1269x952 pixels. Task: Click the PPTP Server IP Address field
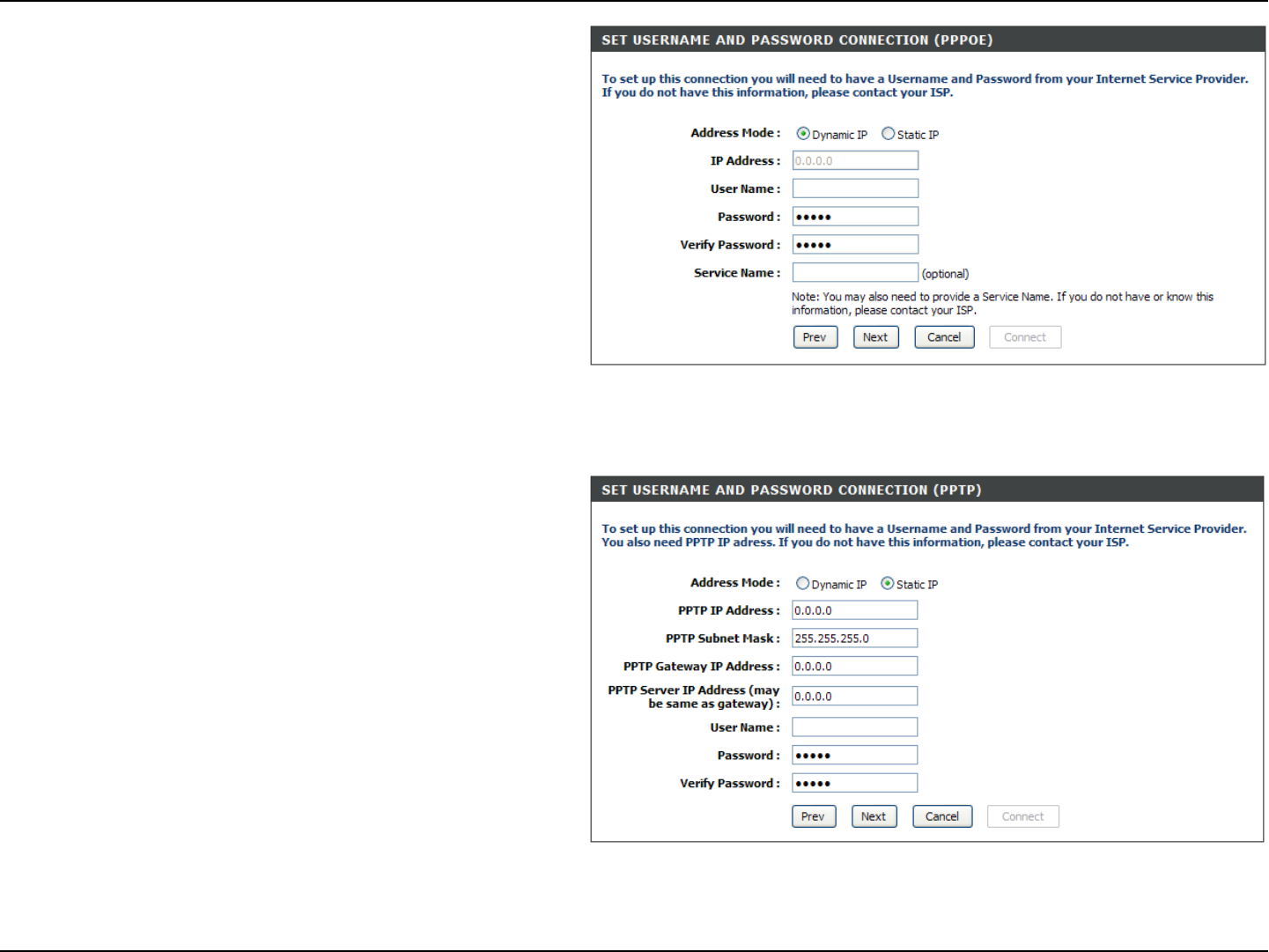pyautogui.click(x=854, y=697)
